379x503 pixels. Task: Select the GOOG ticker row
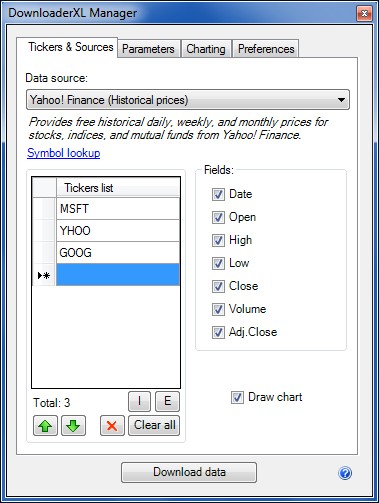click(118, 253)
